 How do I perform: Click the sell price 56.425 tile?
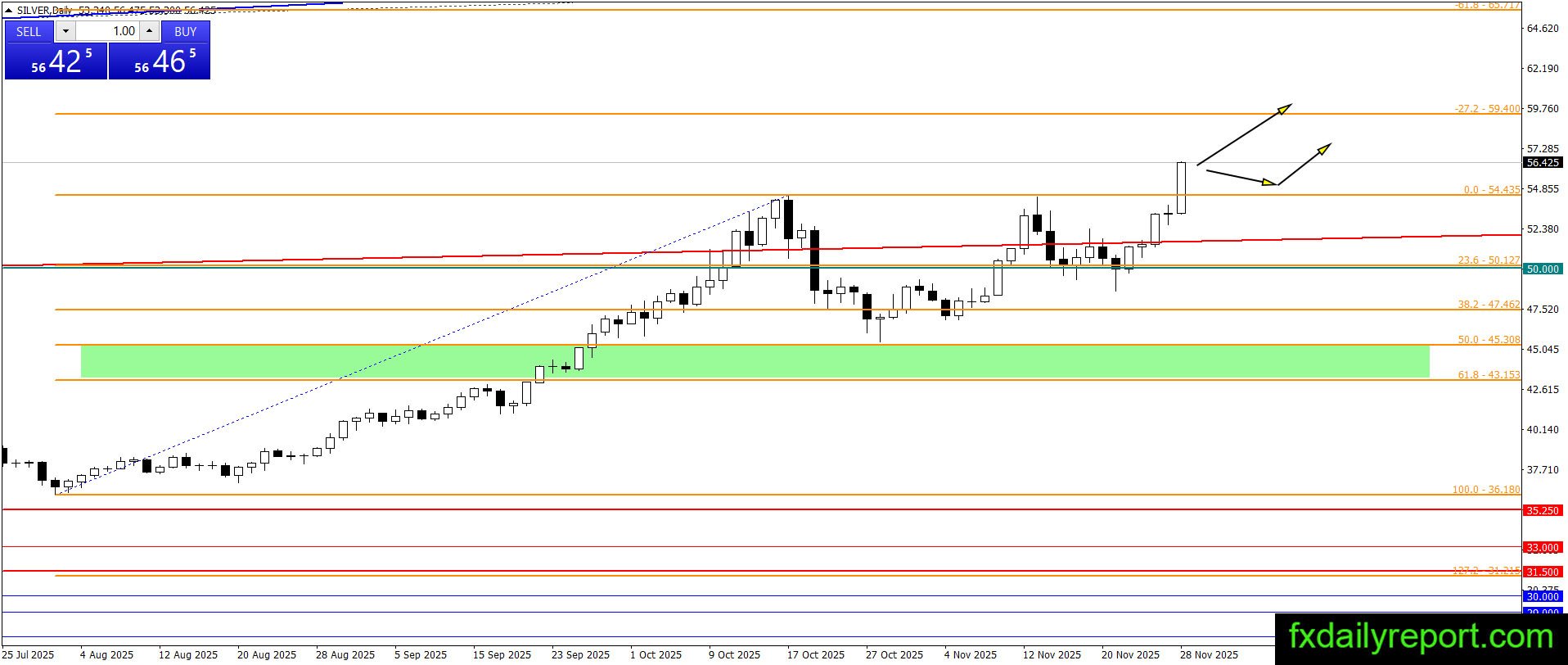[56, 61]
